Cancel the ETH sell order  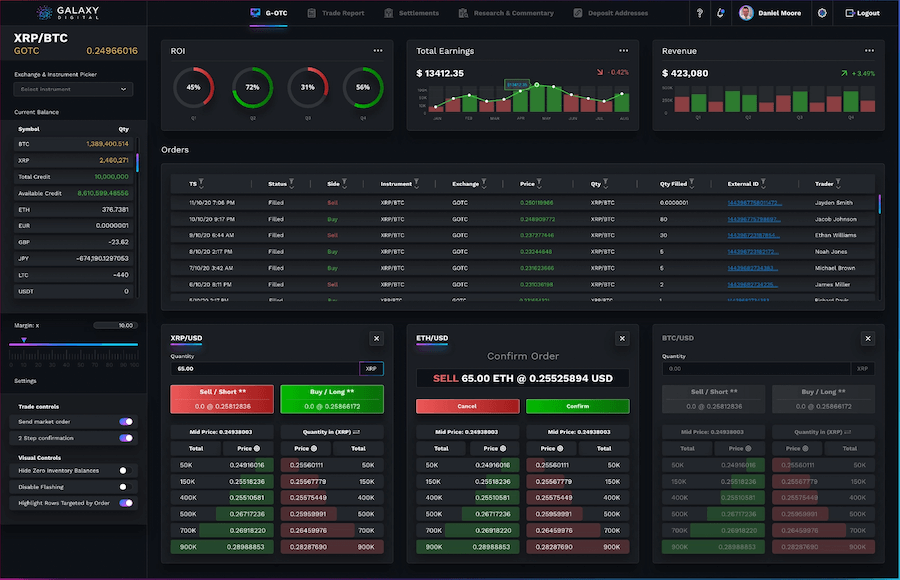(x=467, y=406)
